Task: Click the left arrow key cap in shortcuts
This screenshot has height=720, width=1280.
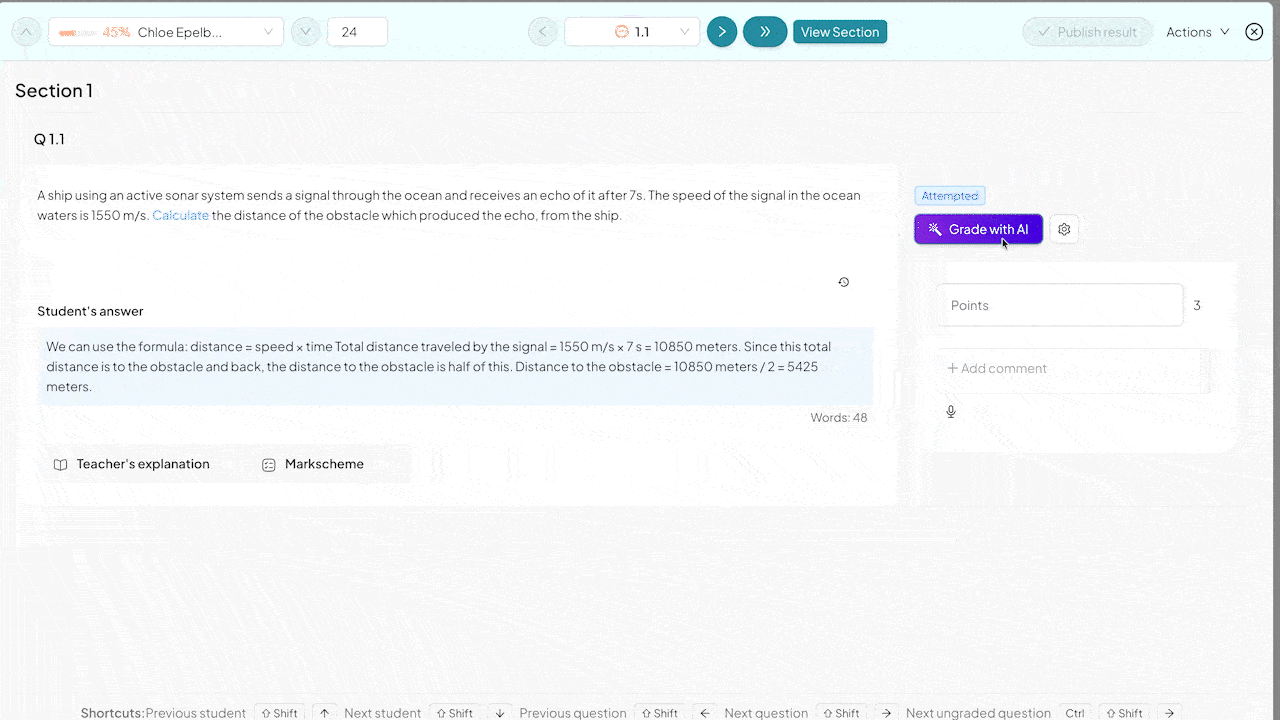Action: [x=704, y=713]
